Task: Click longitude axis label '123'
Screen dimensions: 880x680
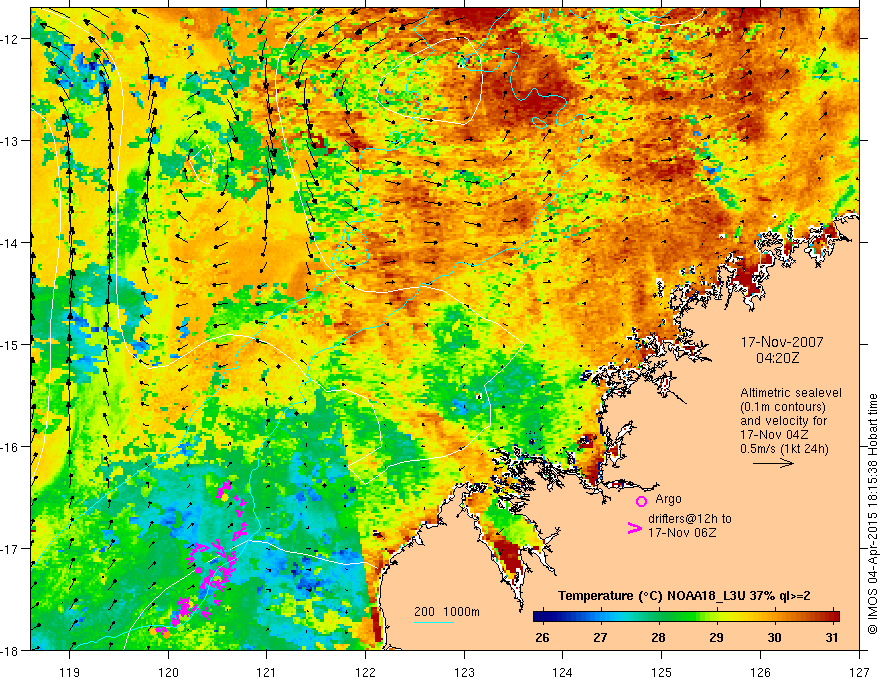Action: [x=464, y=672]
